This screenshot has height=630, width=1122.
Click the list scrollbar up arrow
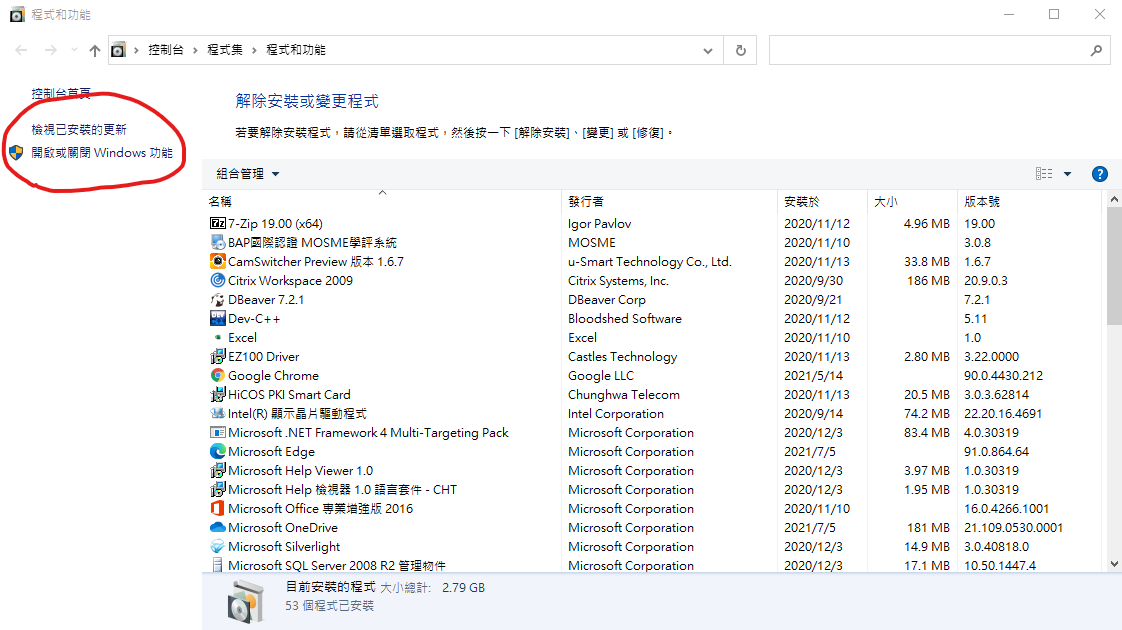1114,199
